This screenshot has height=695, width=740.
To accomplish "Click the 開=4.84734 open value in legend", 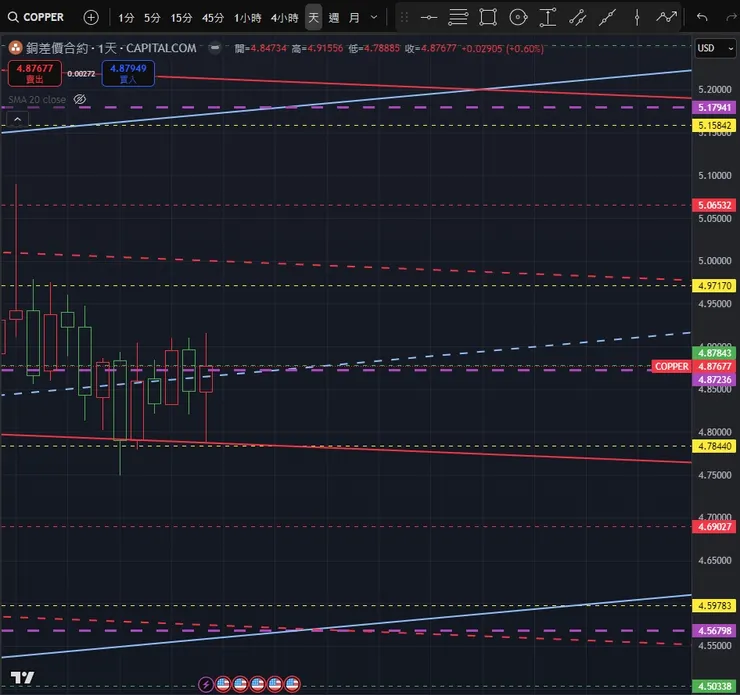I will pos(261,48).
